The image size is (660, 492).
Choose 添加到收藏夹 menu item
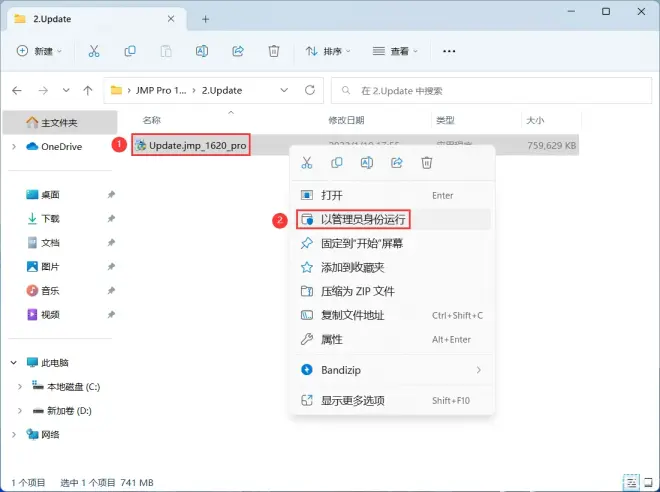point(393,267)
